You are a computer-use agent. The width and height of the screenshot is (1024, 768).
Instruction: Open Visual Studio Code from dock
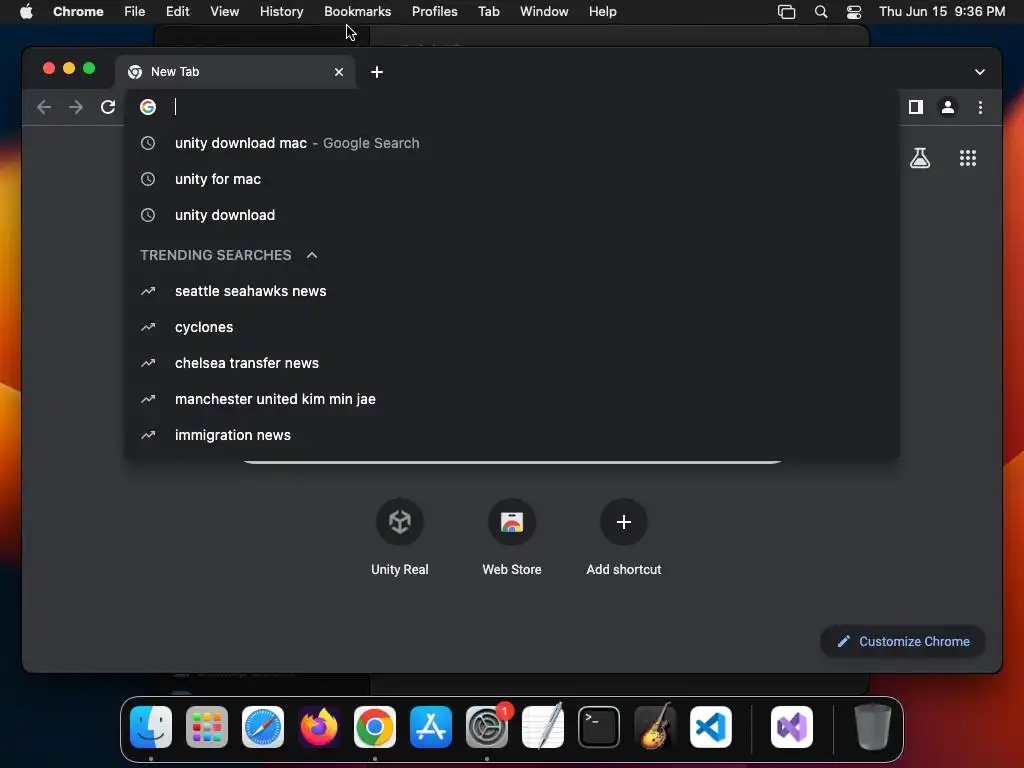(x=711, y=727)
